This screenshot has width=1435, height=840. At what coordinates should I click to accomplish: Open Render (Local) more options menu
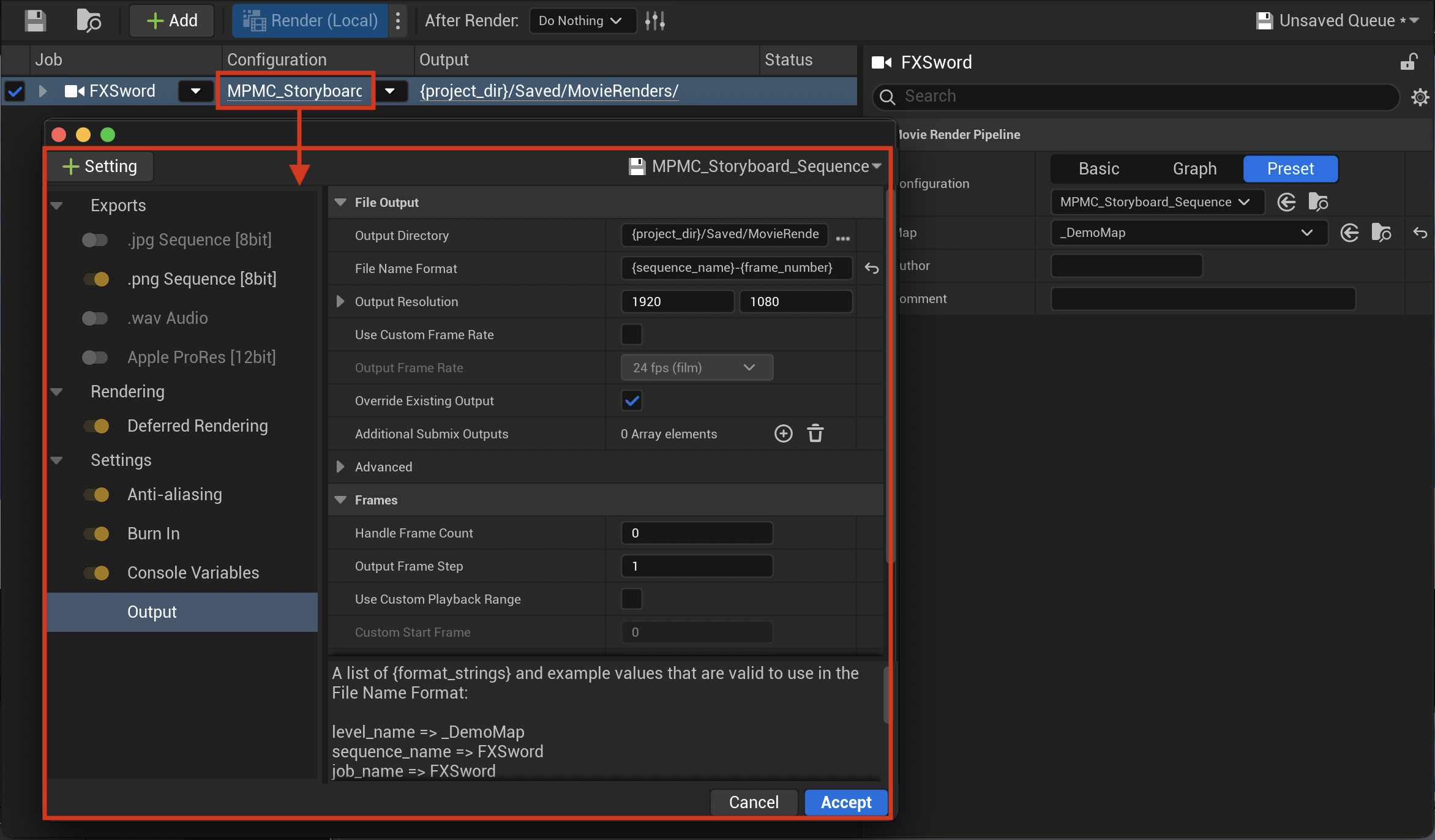tap(398, 21)
